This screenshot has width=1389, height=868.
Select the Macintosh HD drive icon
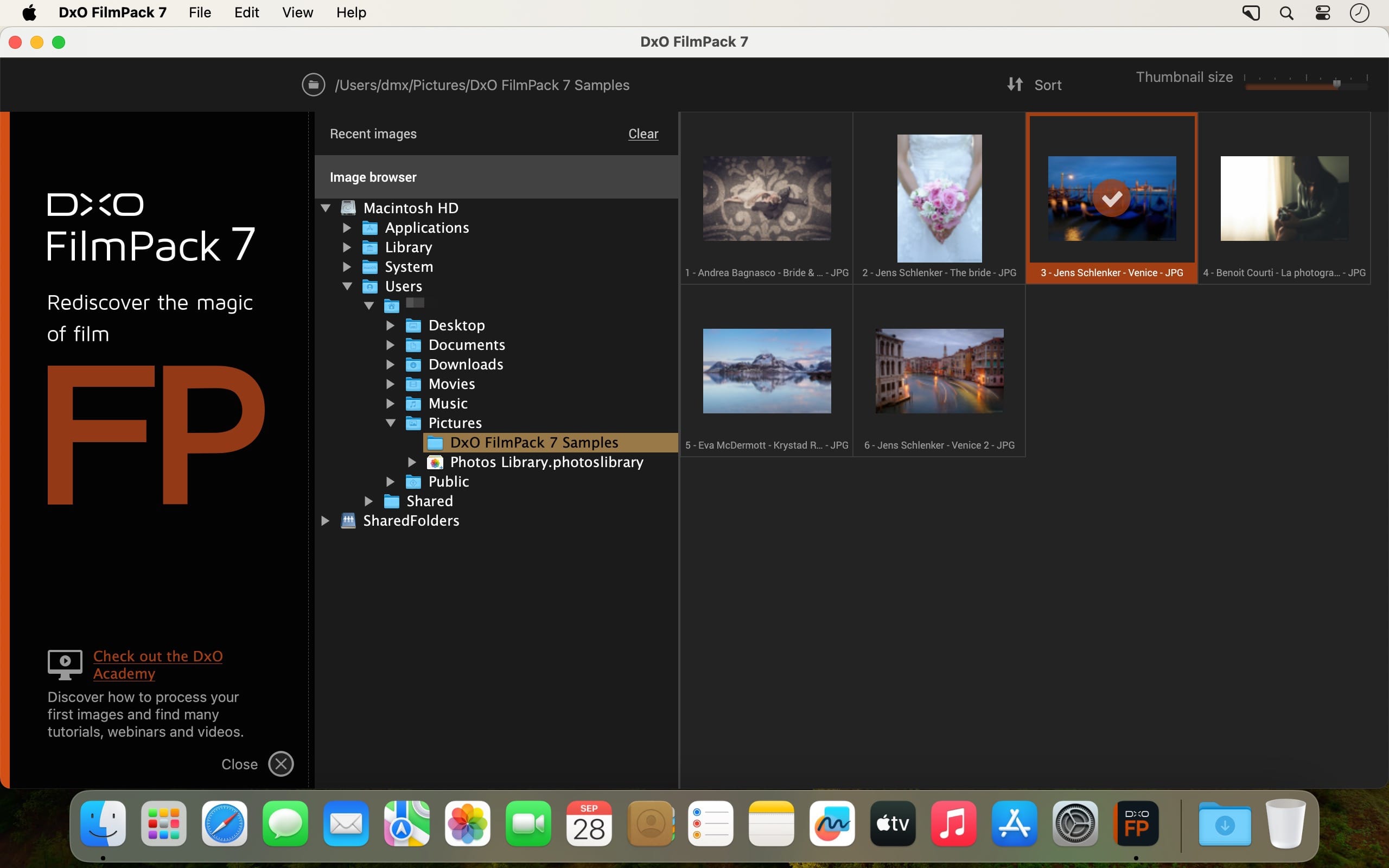348,207
